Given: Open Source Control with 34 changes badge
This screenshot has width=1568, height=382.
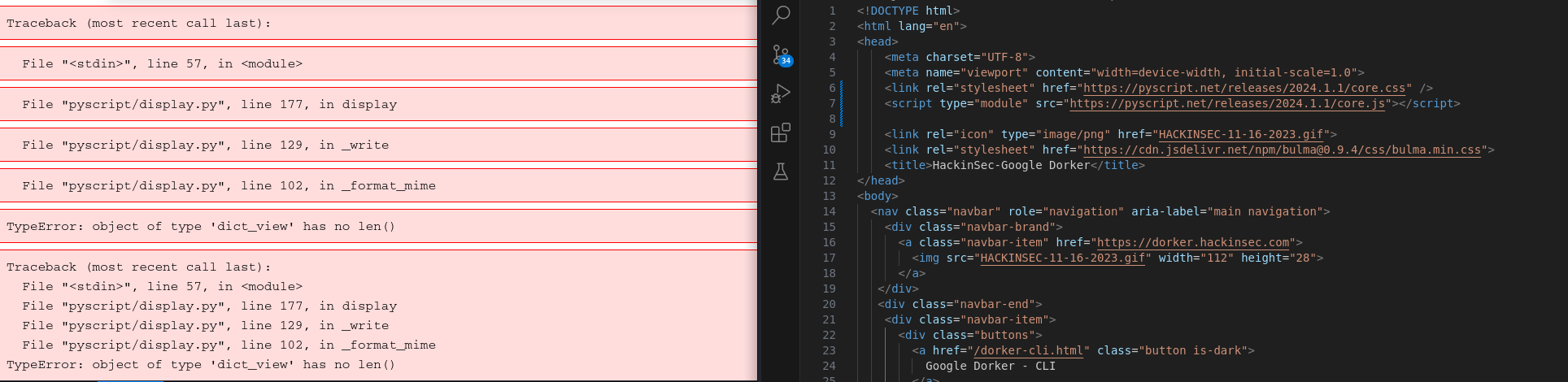Looking at the screenshot, I should point(781,55).
